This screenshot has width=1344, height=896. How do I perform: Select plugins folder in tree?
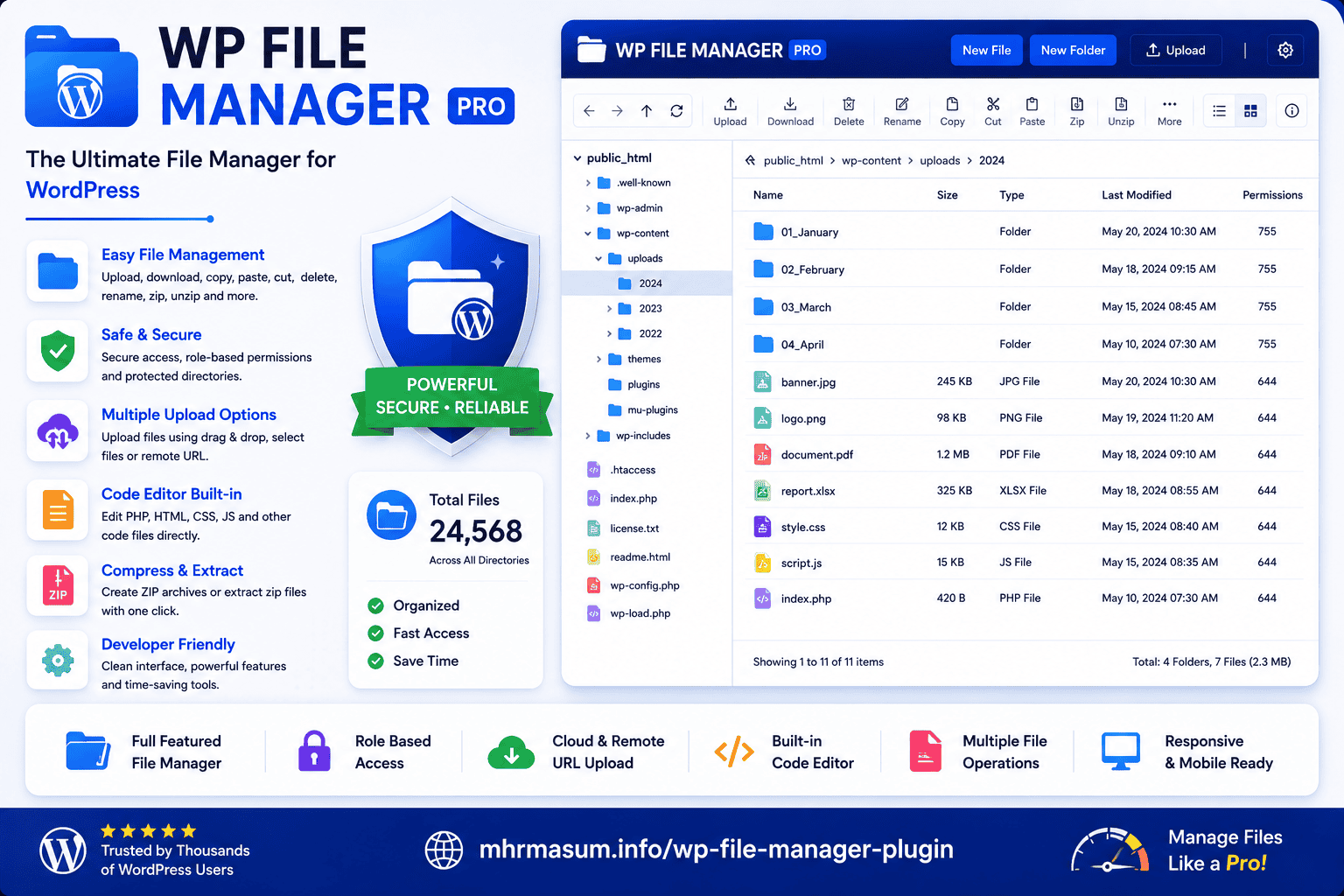click(634, 384)
